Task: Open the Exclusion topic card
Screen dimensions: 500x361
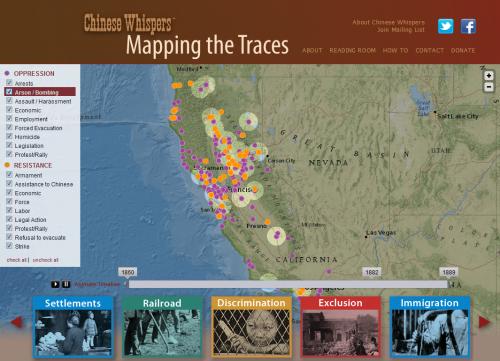Action: pos(340,327)
